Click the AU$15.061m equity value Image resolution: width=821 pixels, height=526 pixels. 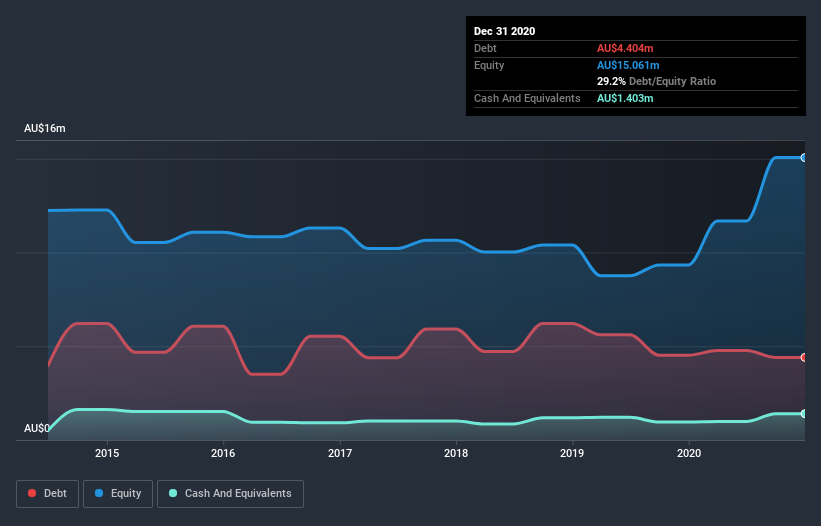click(x=628, y=65)
